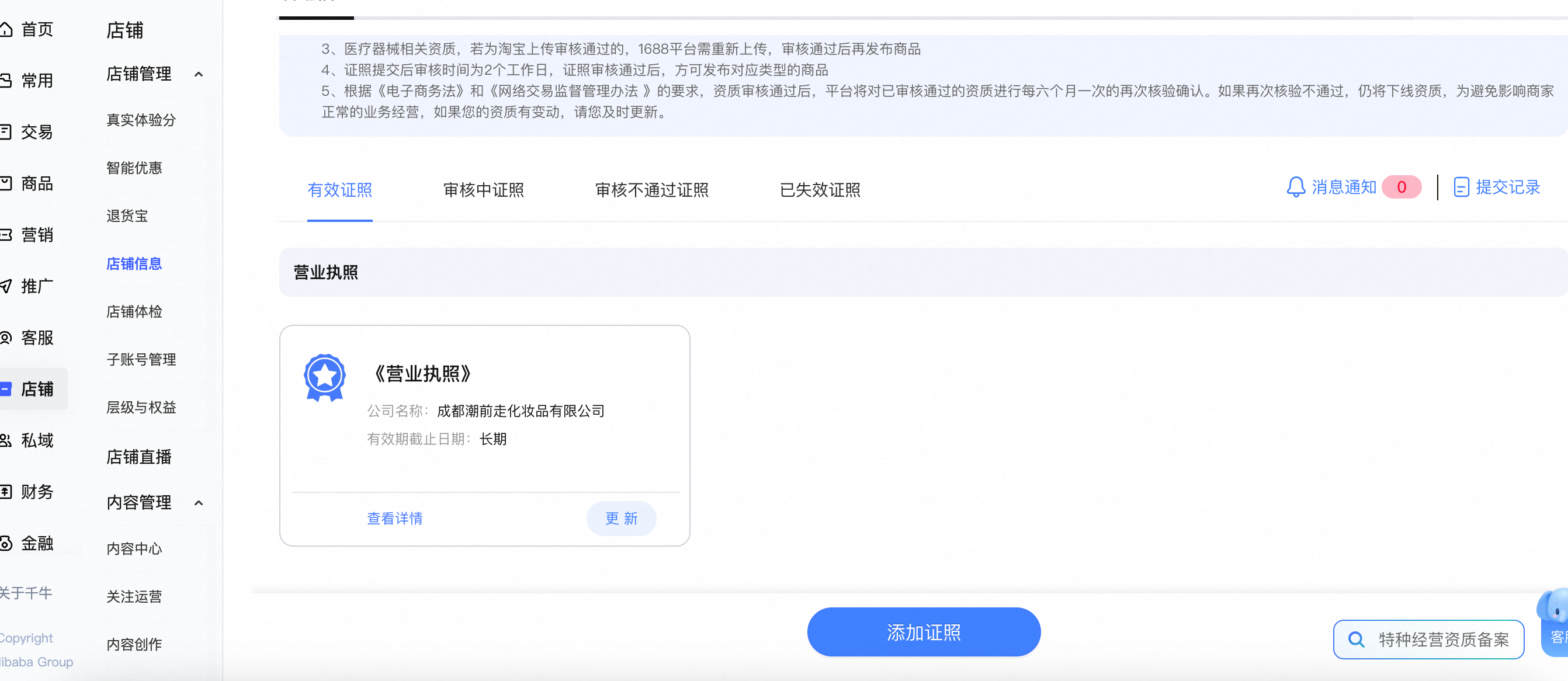Click the 提交记录 document icon

pos(1461,187)
